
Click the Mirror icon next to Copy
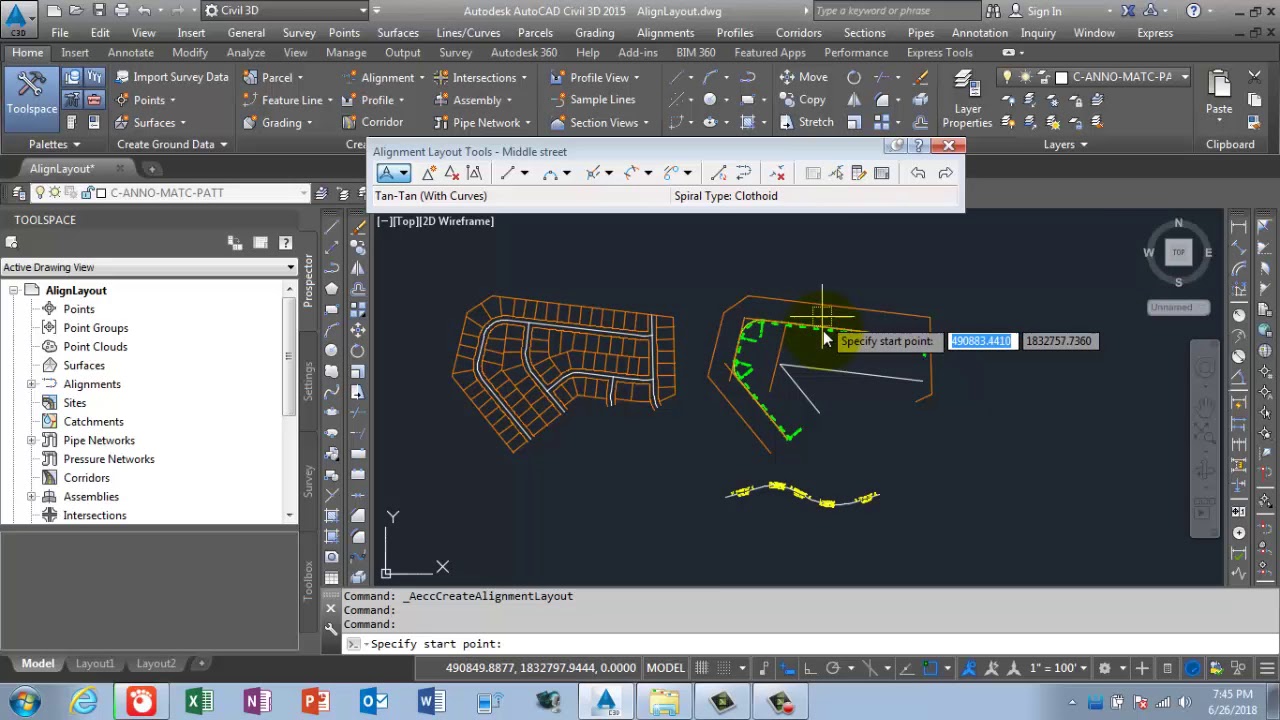[x=854, y=100]
